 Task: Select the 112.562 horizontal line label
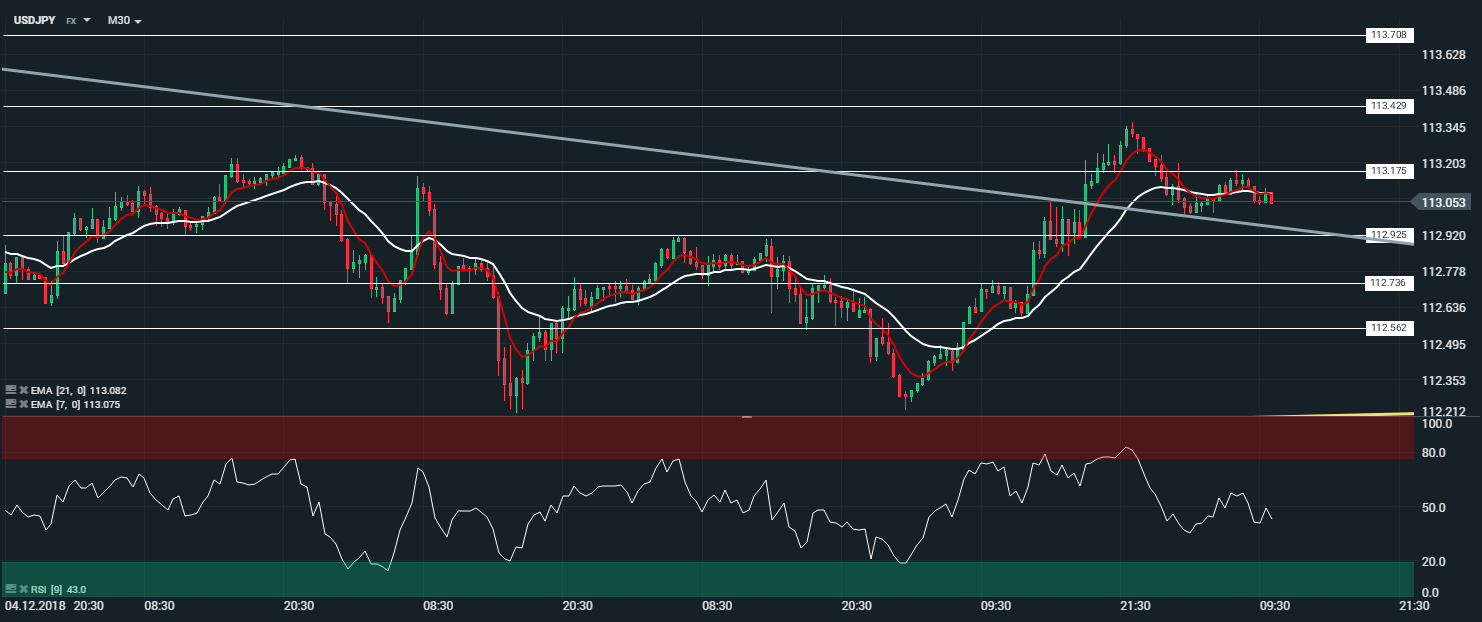coord(1389,328)
